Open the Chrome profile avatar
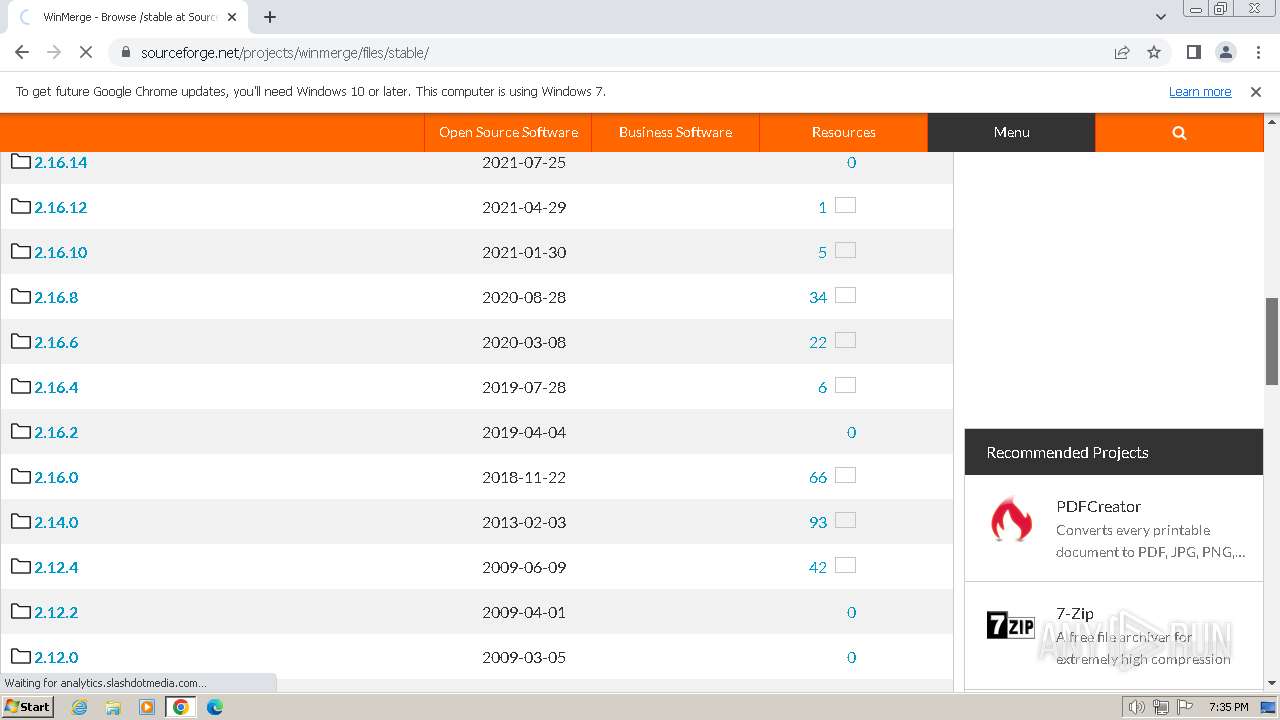The height and width of the screenshot is (720, 1280). pos(1226,52)
